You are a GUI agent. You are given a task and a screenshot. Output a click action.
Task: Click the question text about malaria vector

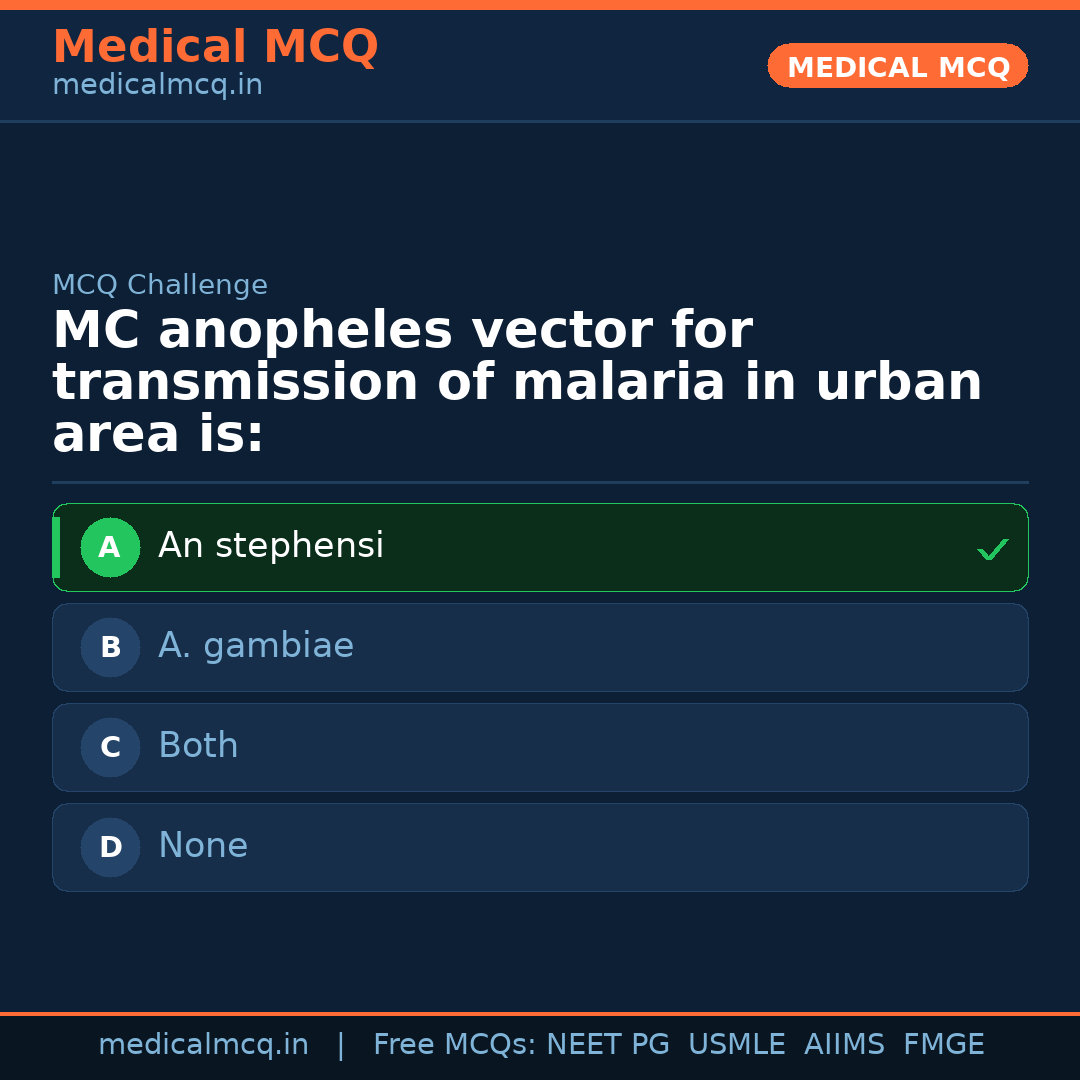pyautogui.click(x=517, y=380)
